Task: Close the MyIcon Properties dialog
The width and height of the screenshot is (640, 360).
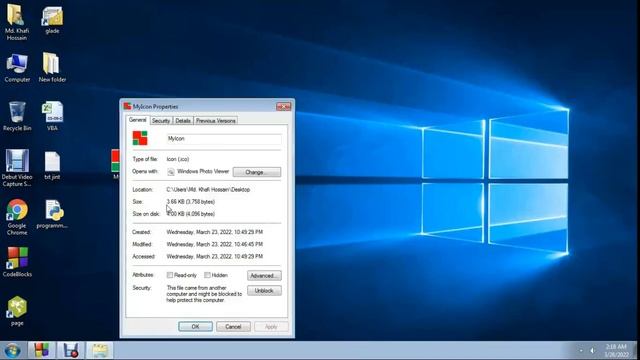Action: (284, 107)
